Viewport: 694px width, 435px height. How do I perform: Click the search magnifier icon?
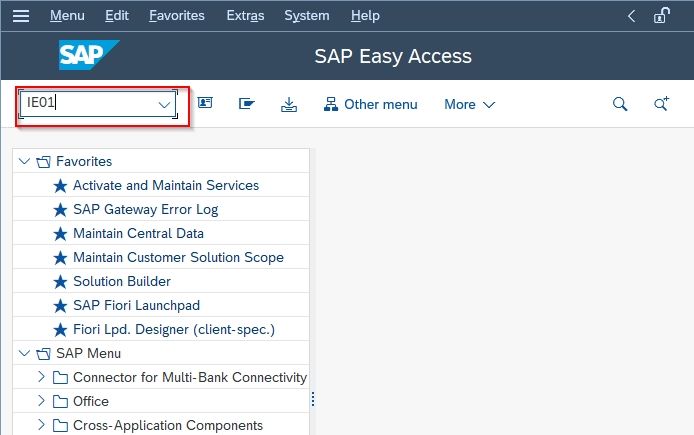tap(620, 104)
